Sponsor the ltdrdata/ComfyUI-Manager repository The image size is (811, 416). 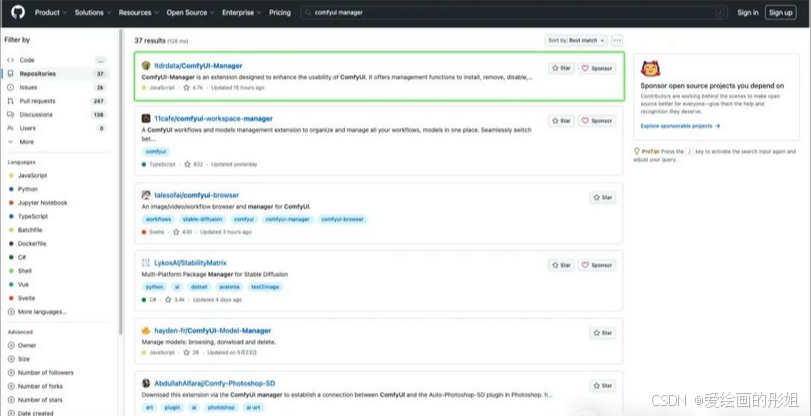click(597, 68)
